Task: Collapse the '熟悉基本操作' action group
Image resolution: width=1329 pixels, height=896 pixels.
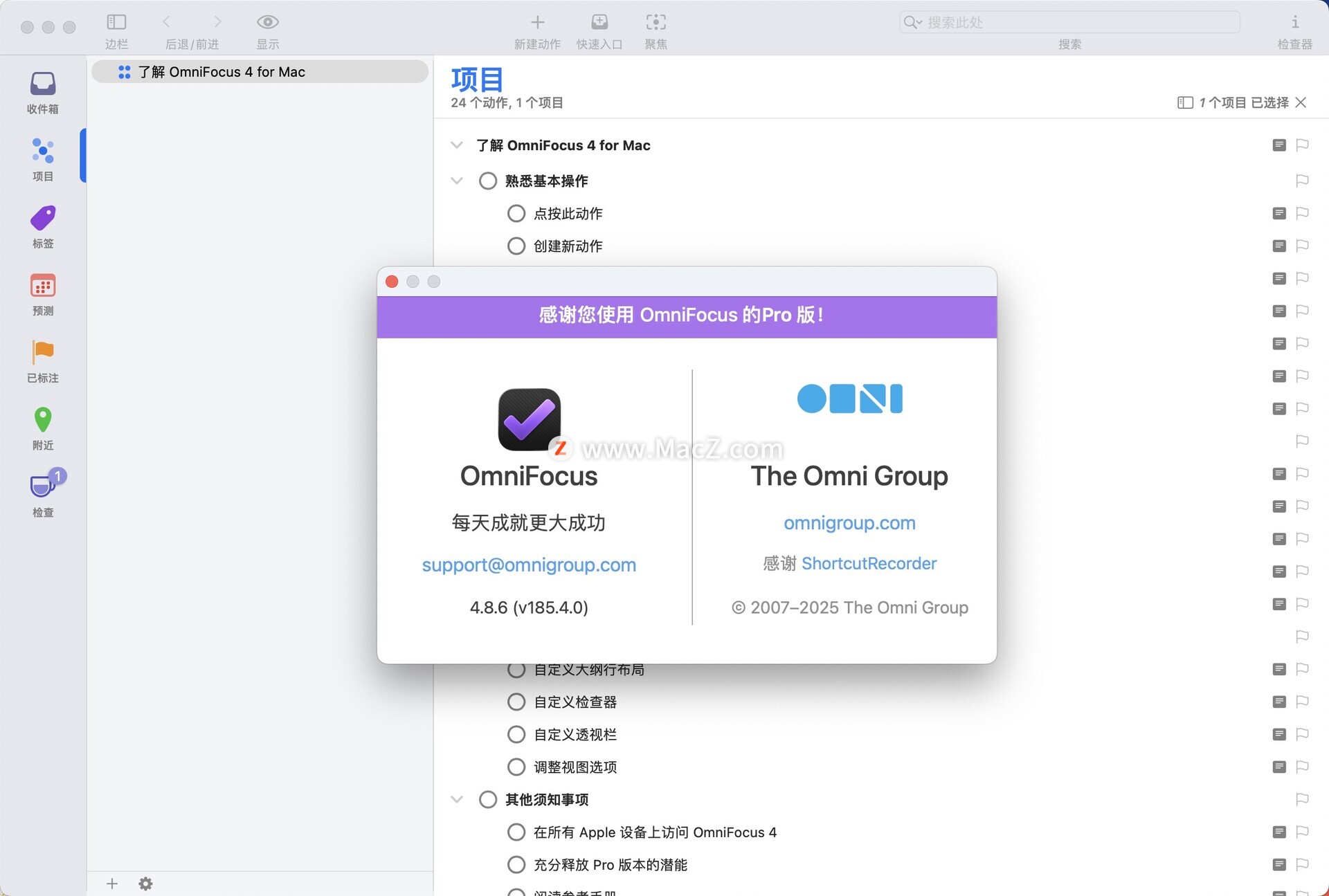Action: tap(457, 181)
